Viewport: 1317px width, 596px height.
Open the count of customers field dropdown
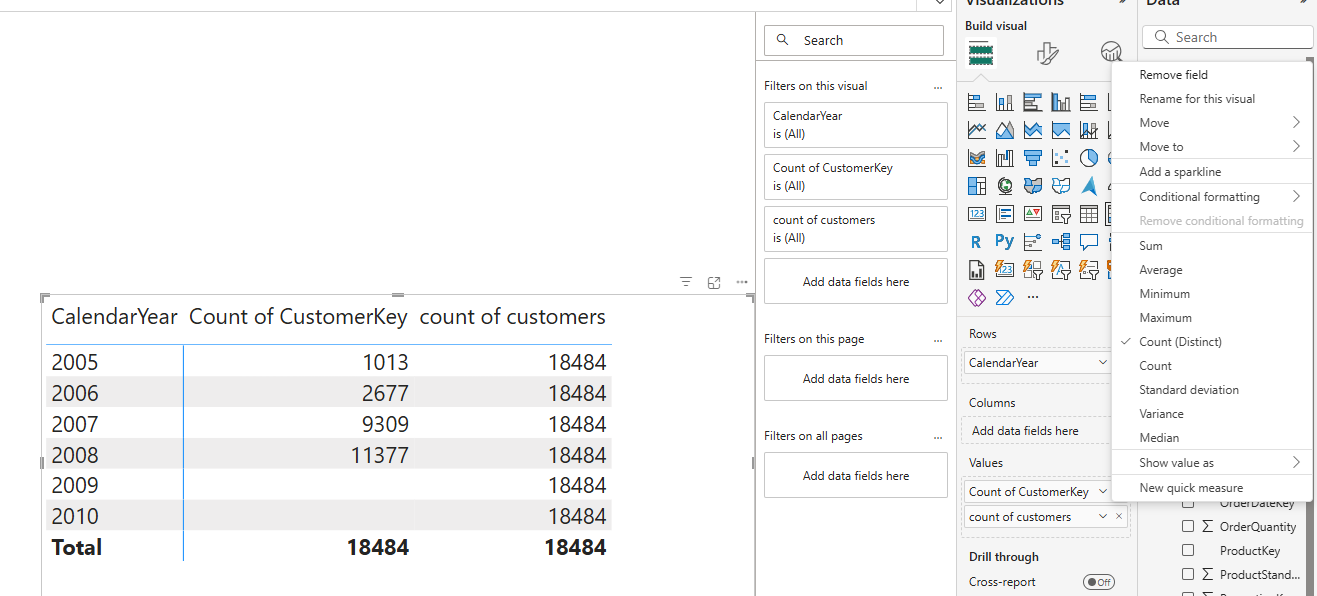coord(1102,517)
